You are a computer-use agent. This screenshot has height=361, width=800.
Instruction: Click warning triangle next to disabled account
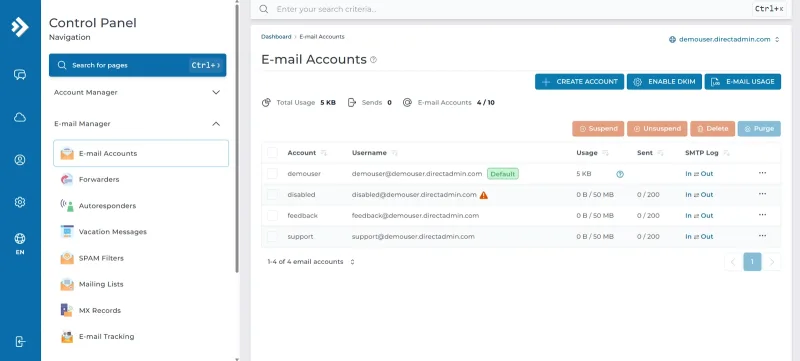click(x=484, y=195)
